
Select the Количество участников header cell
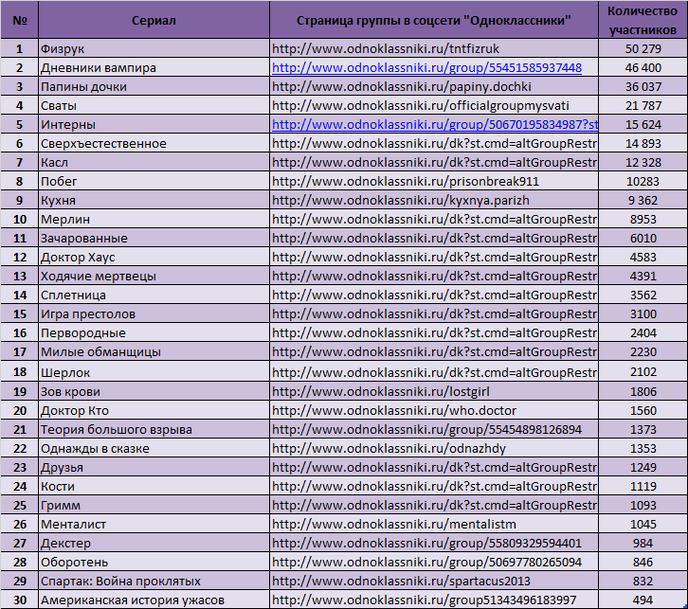643,20
